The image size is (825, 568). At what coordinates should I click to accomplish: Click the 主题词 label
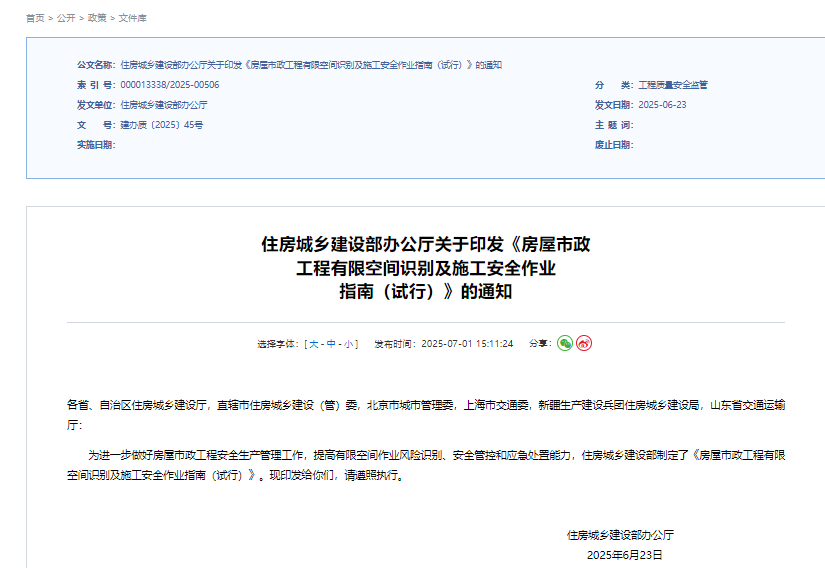(x=614, y=125)
